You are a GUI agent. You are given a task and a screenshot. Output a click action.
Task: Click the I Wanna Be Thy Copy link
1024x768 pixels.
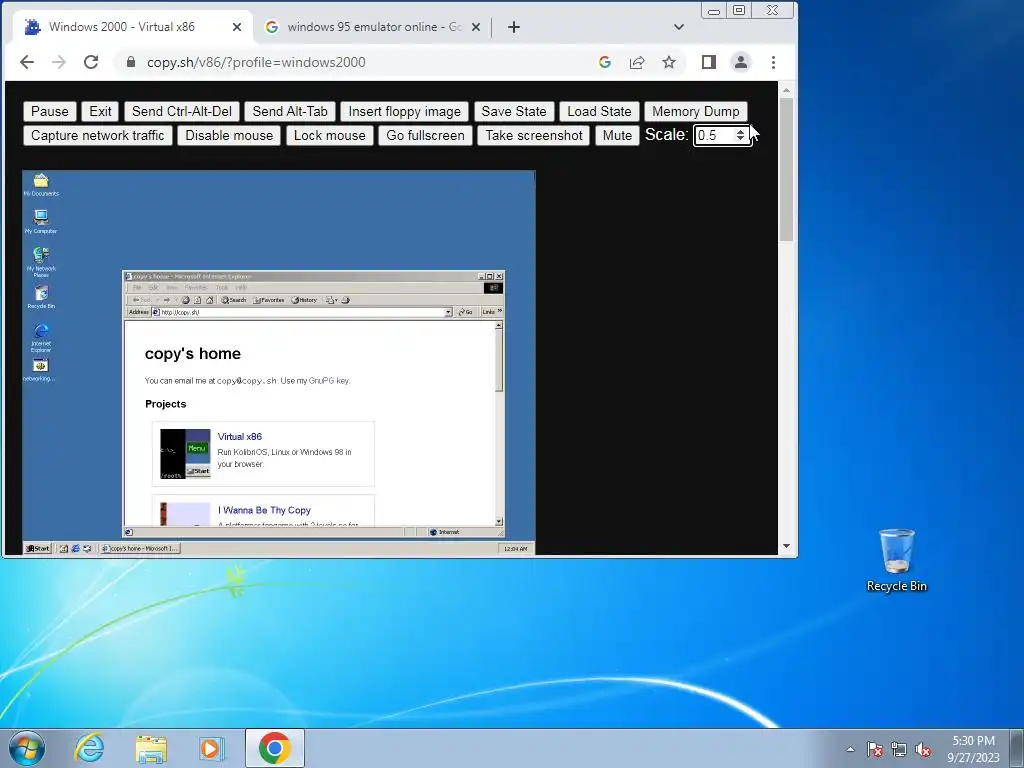pos(264,510)
